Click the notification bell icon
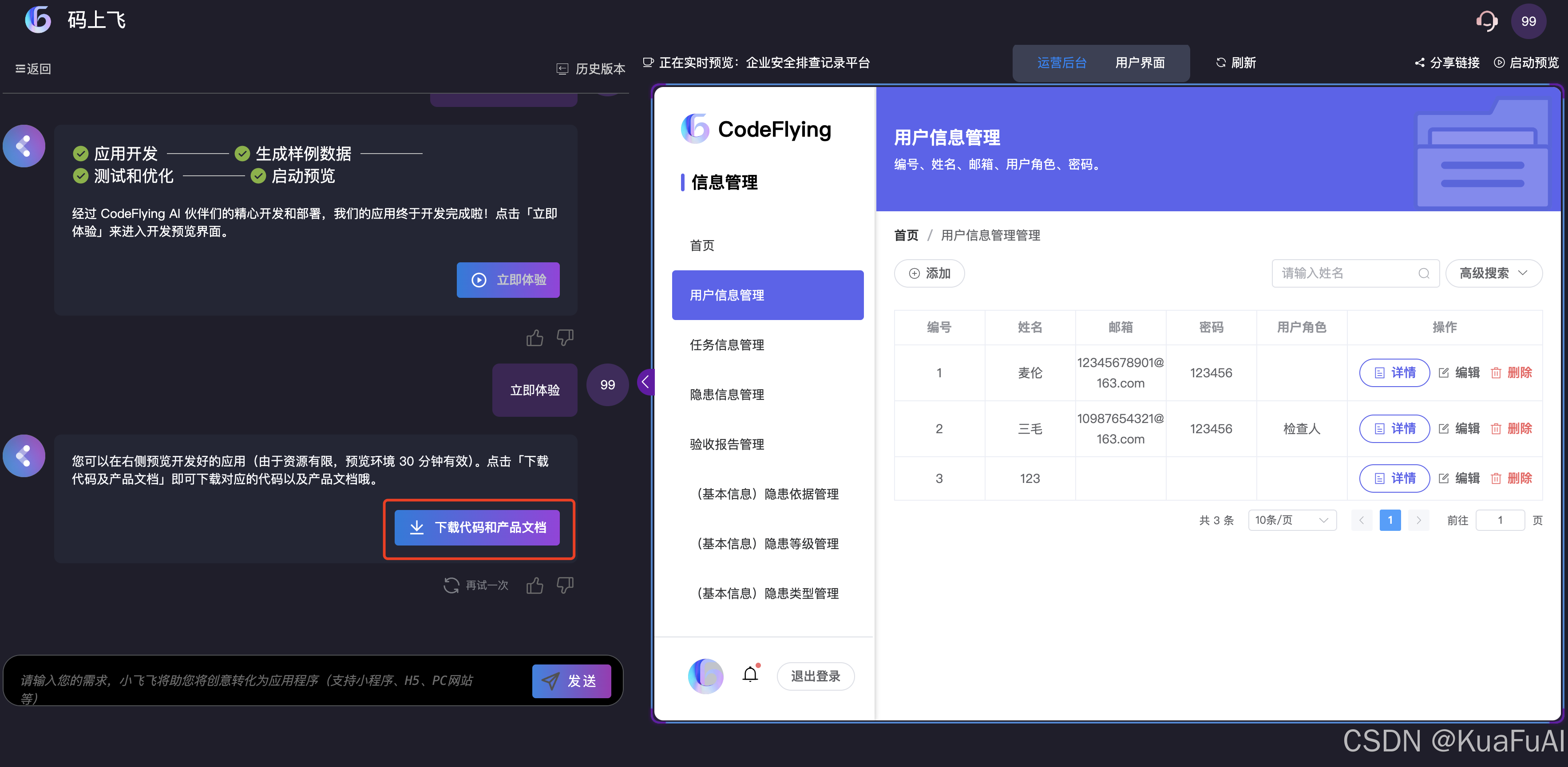This screenshot has width=1568, height=767. click(750, 675)
